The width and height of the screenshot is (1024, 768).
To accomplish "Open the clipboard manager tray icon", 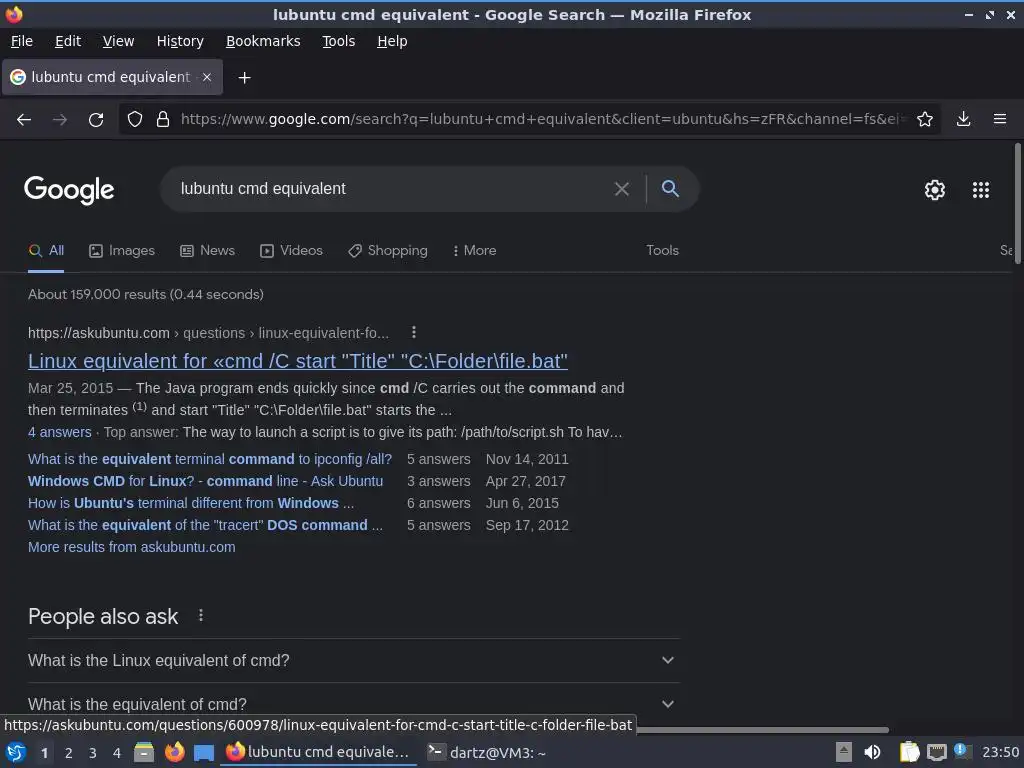I will point(909,752).
